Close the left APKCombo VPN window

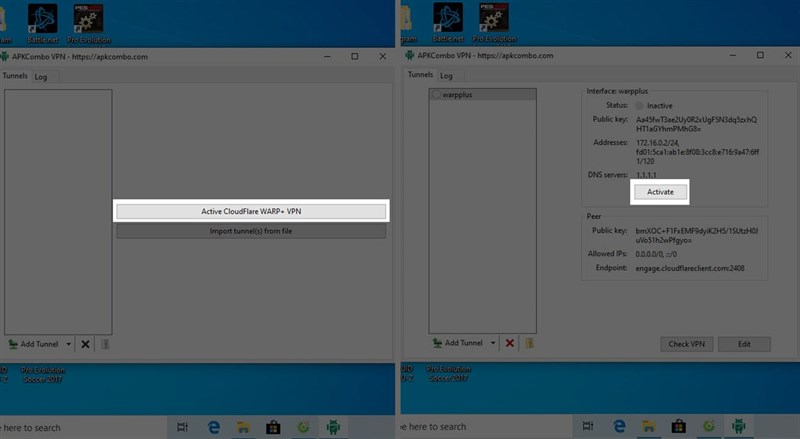[x=383, y=56]
